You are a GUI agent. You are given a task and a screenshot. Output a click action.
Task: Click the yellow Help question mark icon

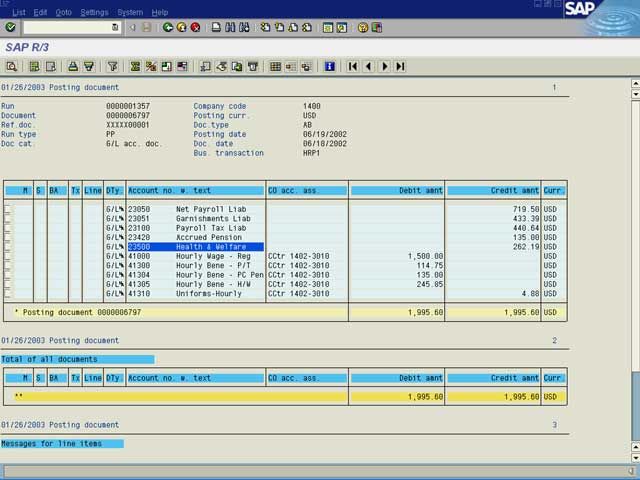(362, 27)
